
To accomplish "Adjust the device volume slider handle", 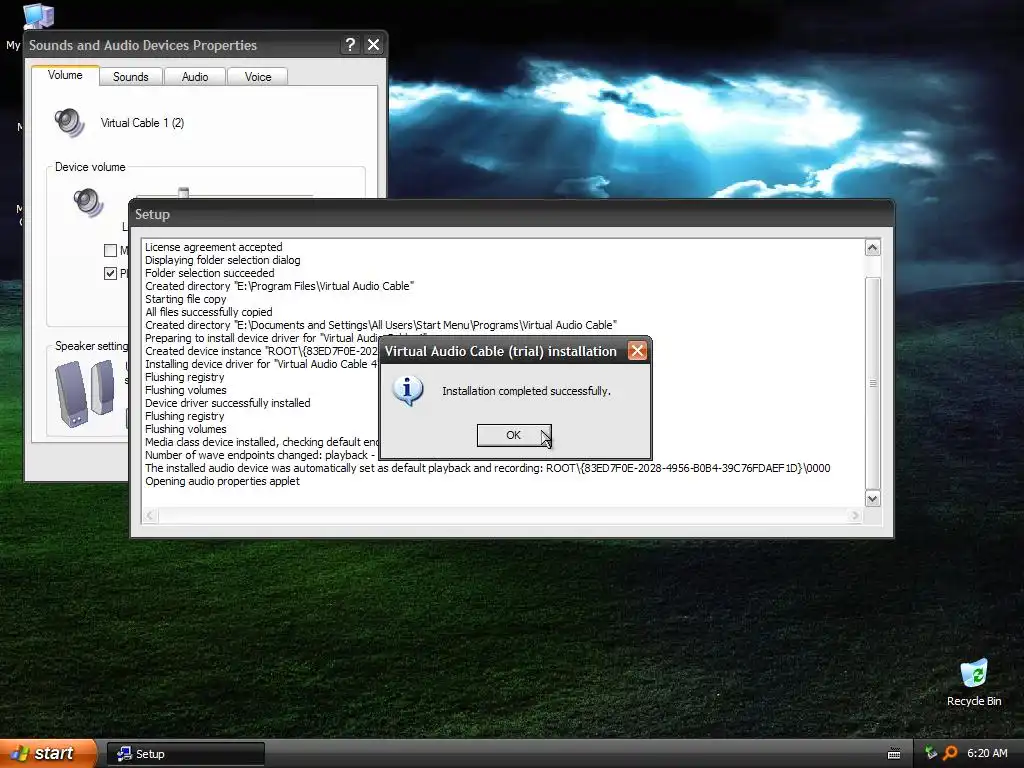I will click(x=184, y=193).
